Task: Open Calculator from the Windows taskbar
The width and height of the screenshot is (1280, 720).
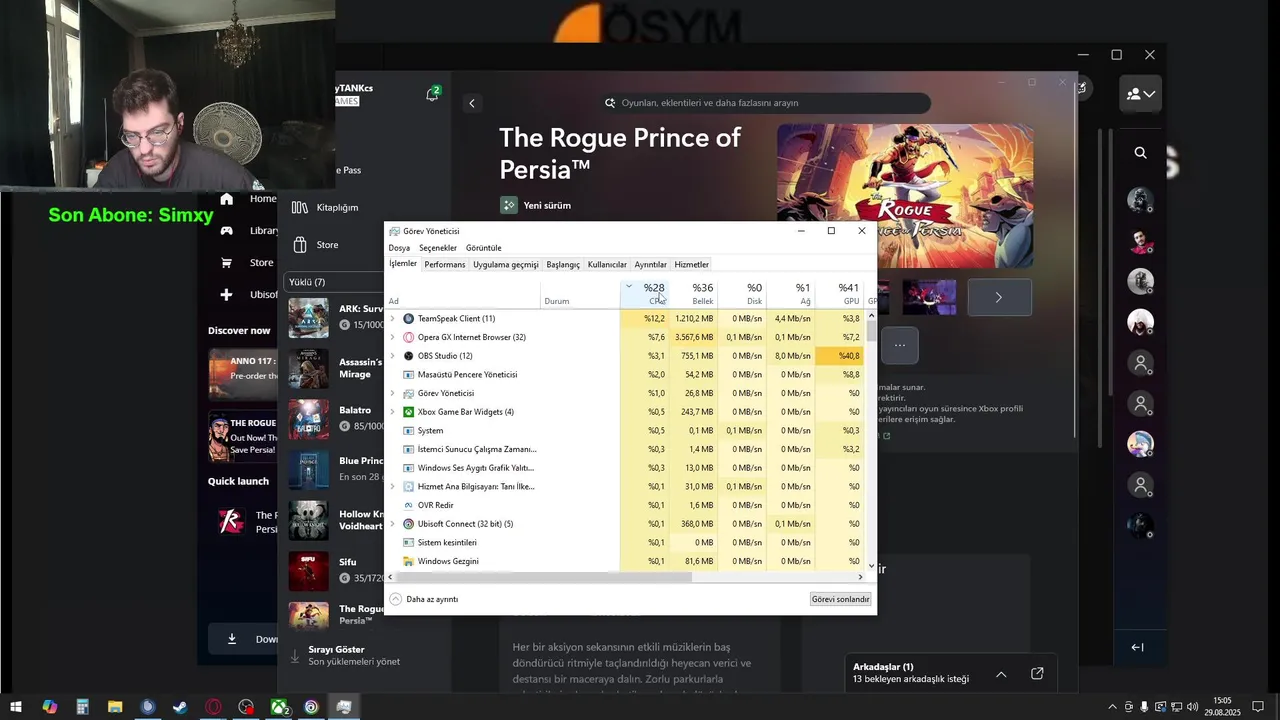Action: (x=82, y=707)
